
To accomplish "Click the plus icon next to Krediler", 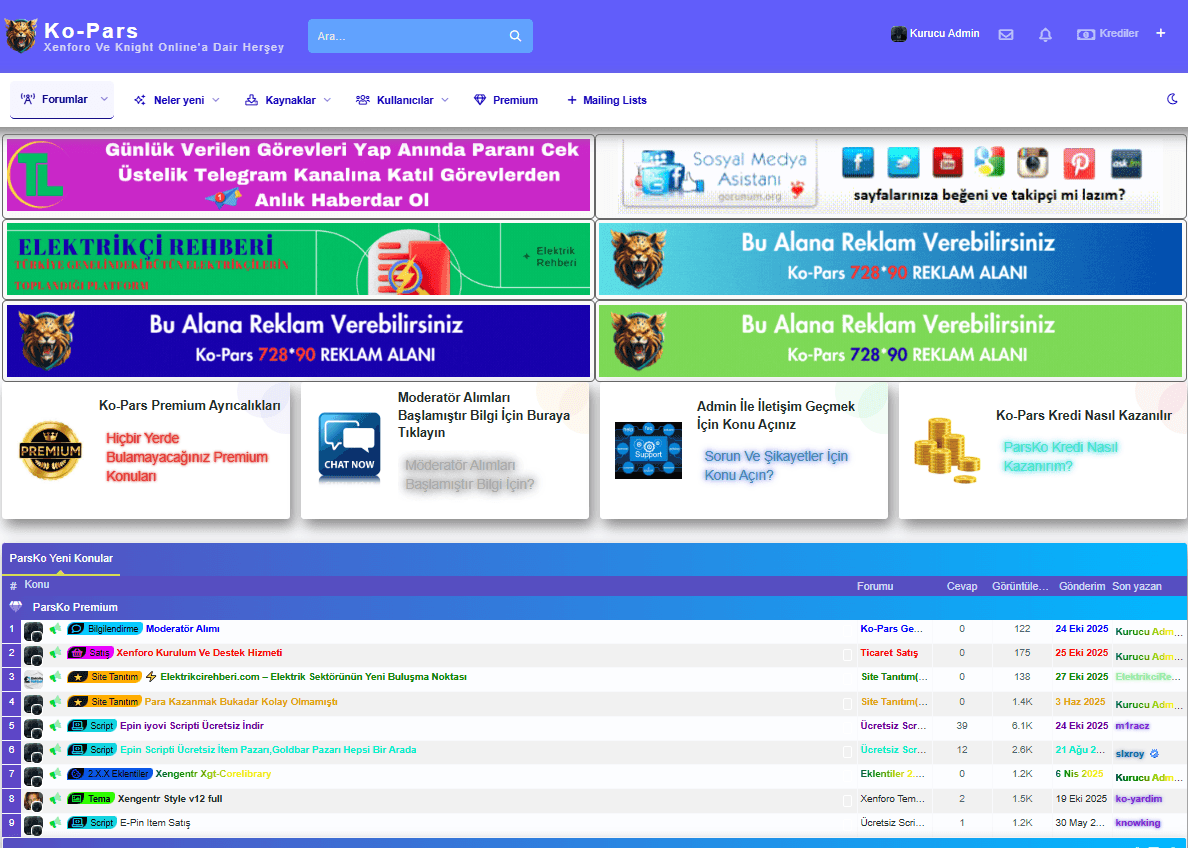I will pos(1160,33).
